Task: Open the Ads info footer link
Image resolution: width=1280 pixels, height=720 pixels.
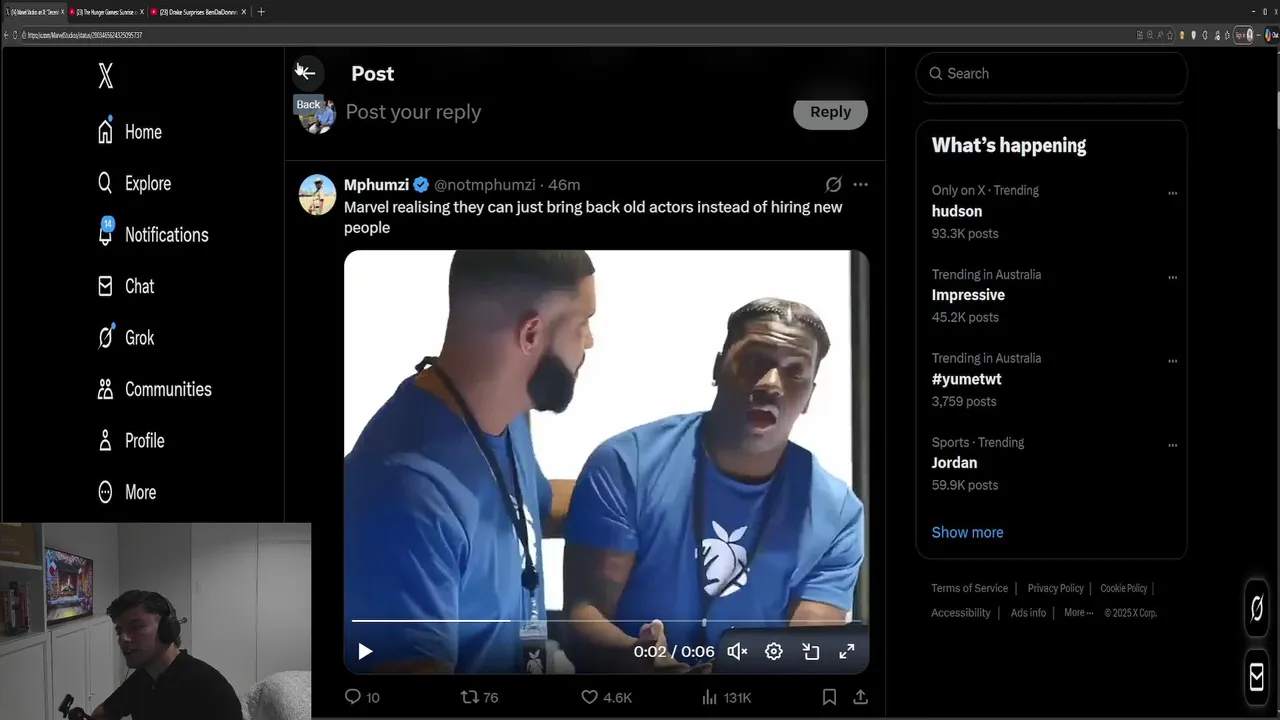Action: point(1028,613)
